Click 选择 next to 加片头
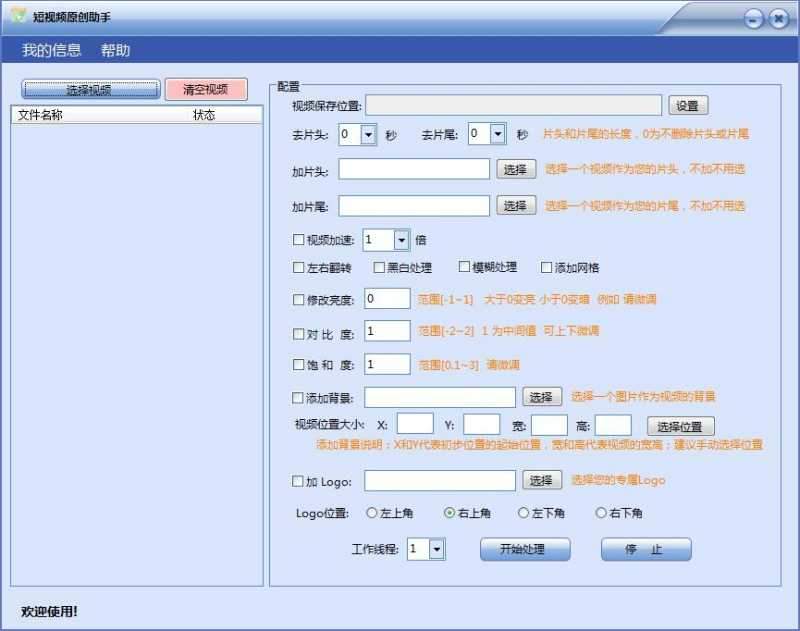The image size is (800, 631). (516, 169)
